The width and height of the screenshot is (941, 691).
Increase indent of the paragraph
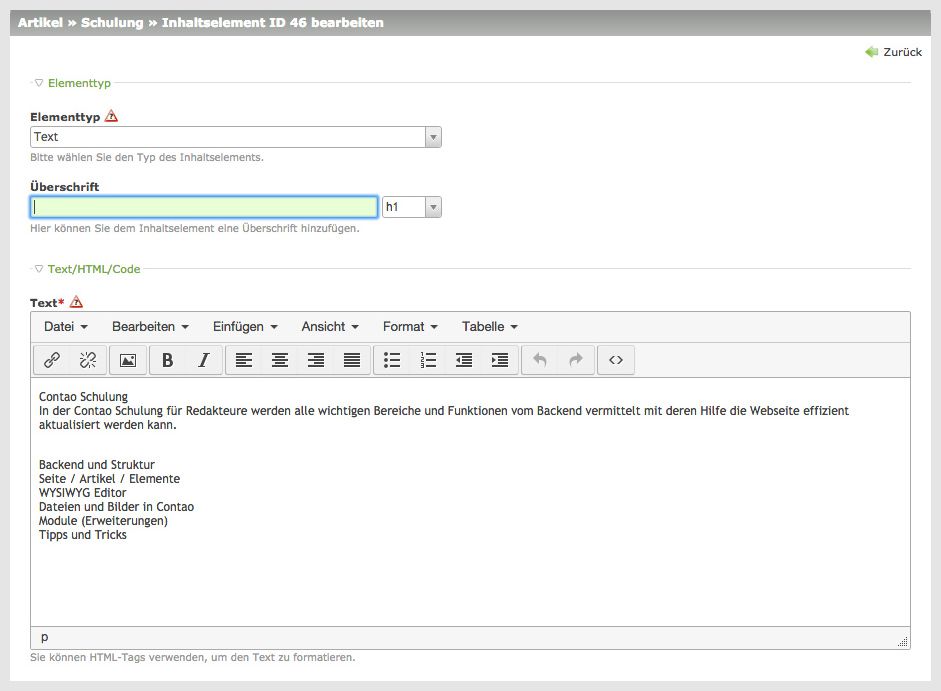tap(500, 360)
